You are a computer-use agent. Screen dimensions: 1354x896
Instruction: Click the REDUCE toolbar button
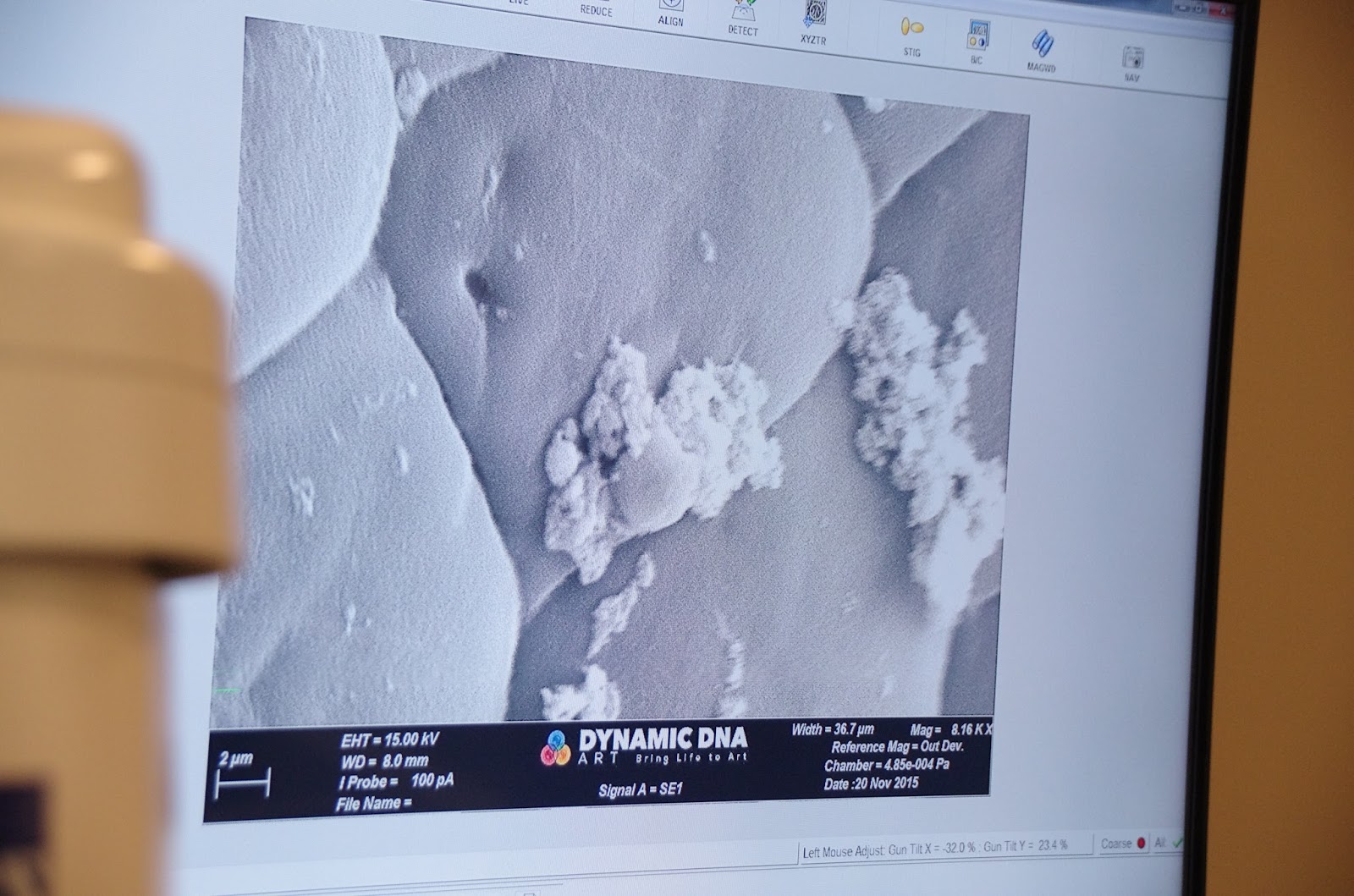[596, 8]
